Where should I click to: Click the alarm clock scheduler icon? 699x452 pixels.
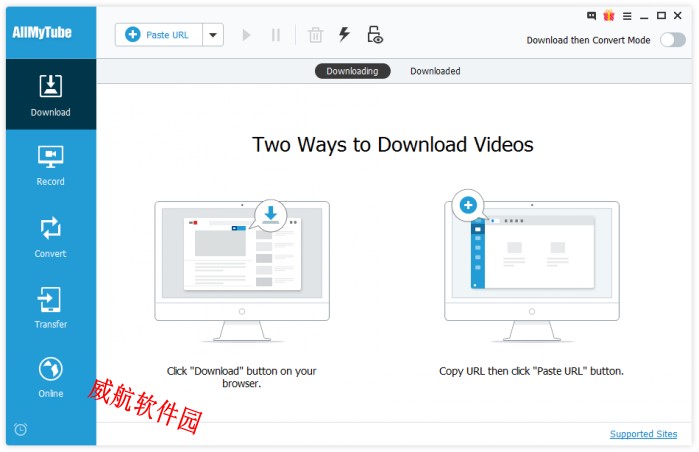pyautogui.click(x=21, y=429)
